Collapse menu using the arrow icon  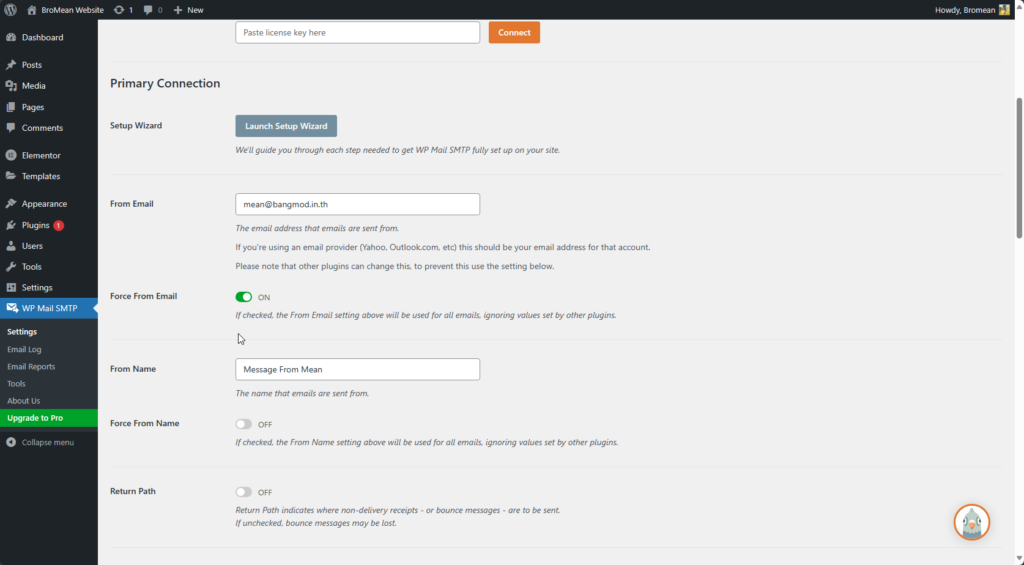tap(11, 442)
